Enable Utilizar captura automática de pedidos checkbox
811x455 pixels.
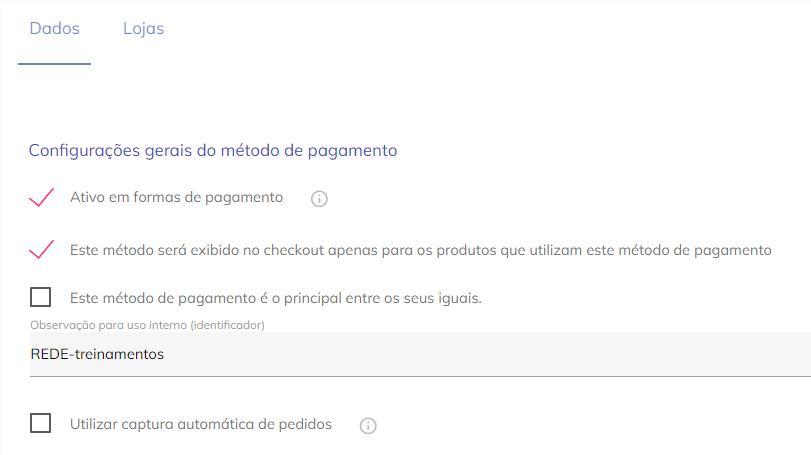[x=40, y=423]
